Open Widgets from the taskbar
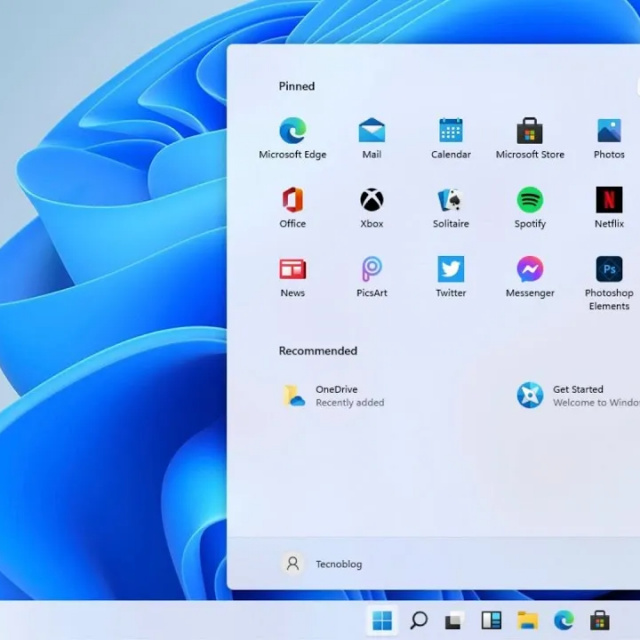Screen dimensions: 640x640 click(491, 620)
